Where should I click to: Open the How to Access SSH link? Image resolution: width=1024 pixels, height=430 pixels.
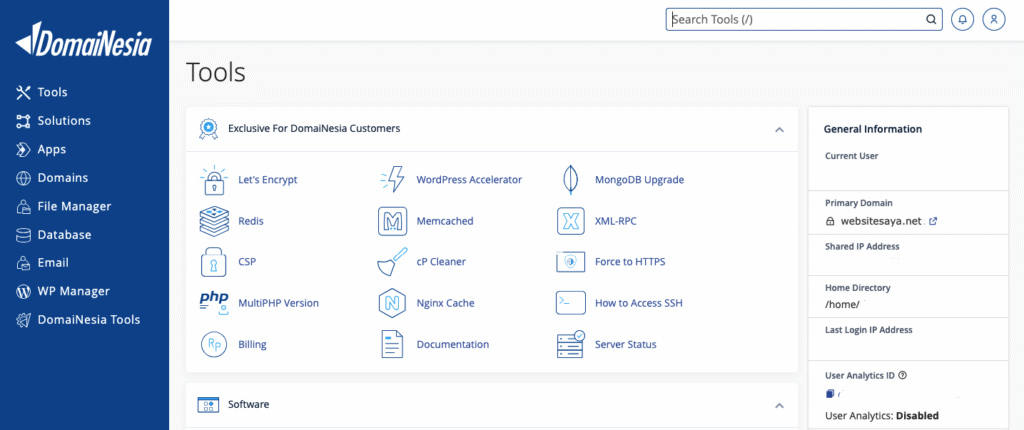click(638, 303)
